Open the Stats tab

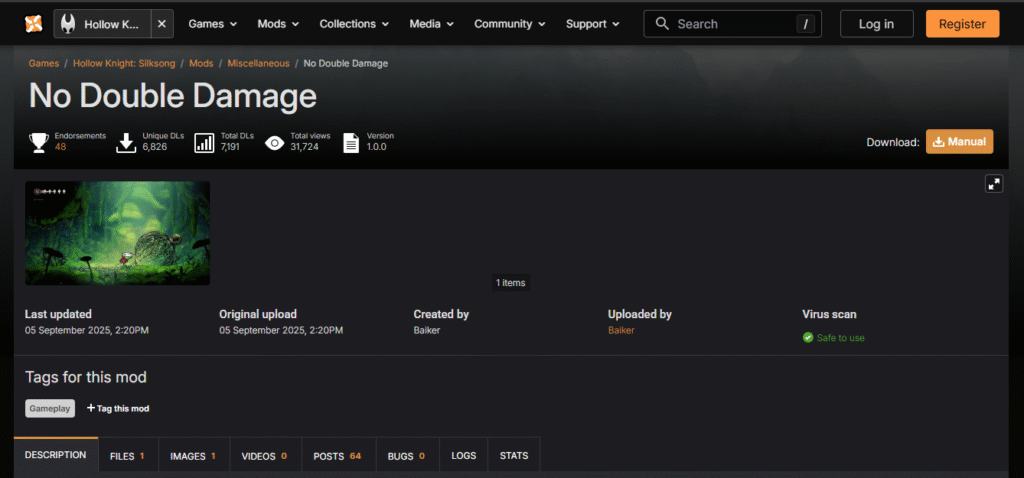pos(514,456)
